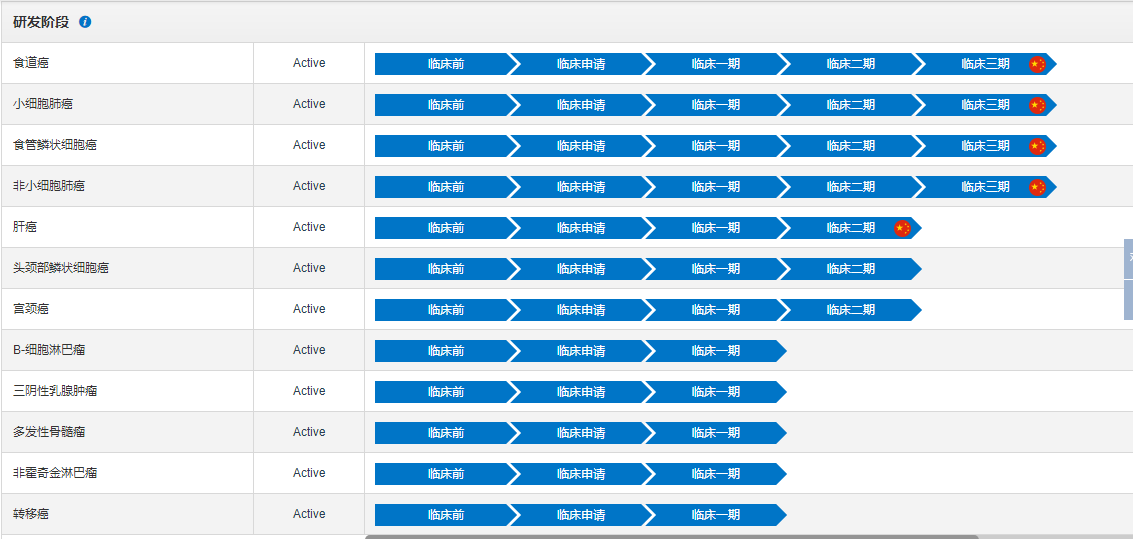Click 临床一期 stage in 转移癌 row
Image resolution: width=1133 pixels, height=539 pixels.
(715, 515)
